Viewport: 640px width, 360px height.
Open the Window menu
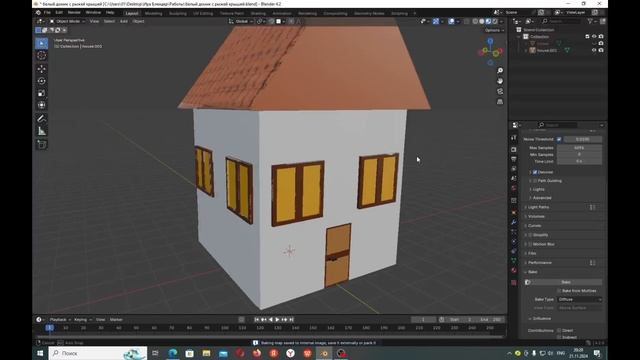pos(93,13)
